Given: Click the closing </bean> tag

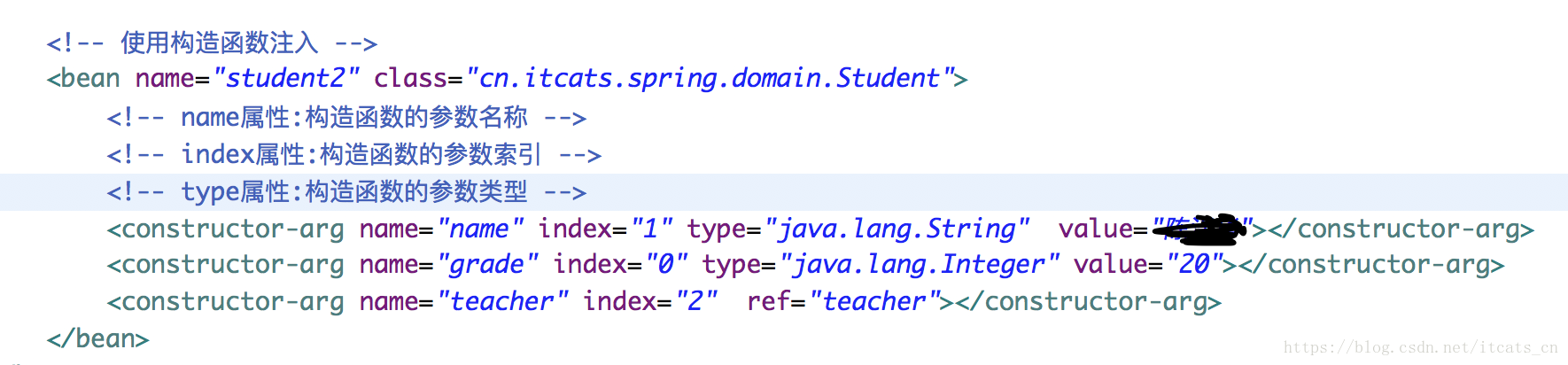Looking at the screenshot, I should pyautogui.click(x=97, y=339).
